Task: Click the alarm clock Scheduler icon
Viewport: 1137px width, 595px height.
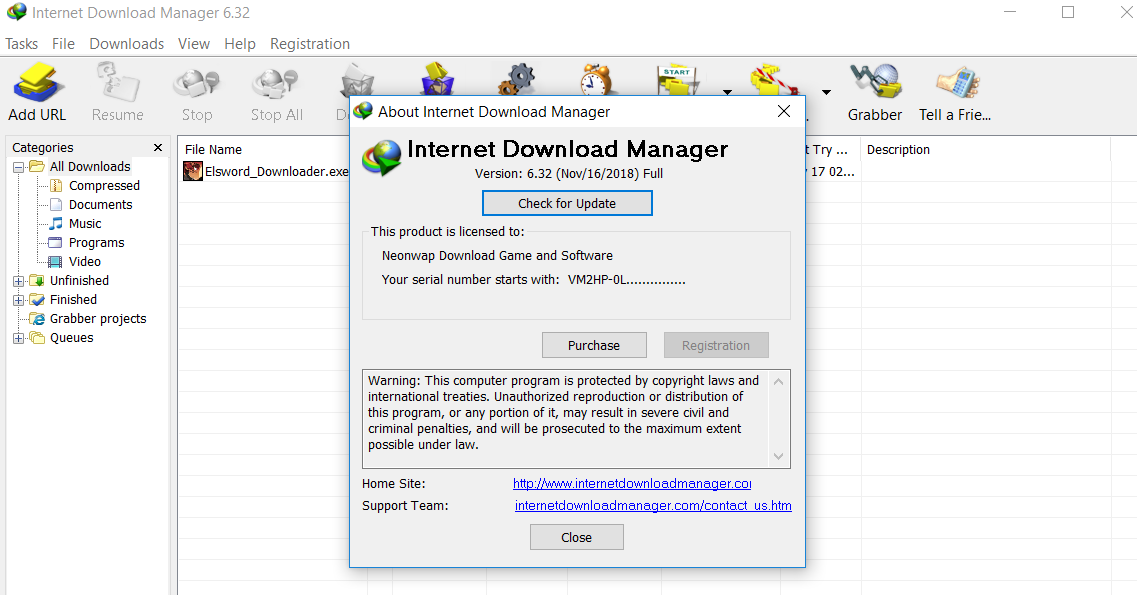Action: pos(598,79)
